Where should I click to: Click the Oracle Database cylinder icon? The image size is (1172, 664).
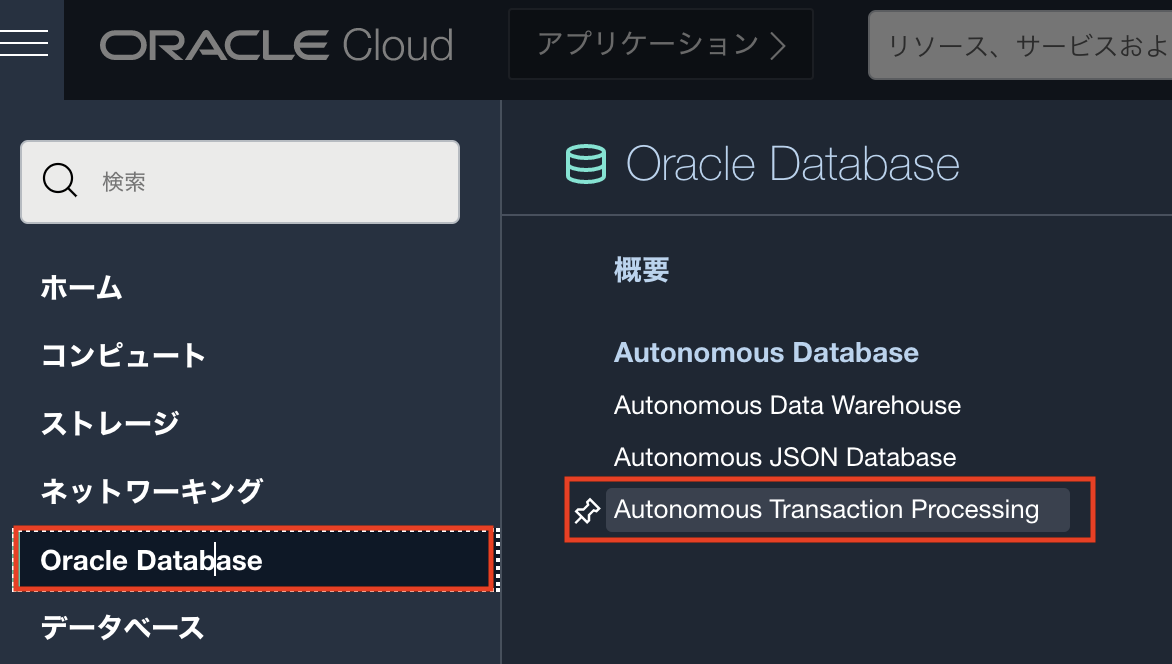[585, 164]
